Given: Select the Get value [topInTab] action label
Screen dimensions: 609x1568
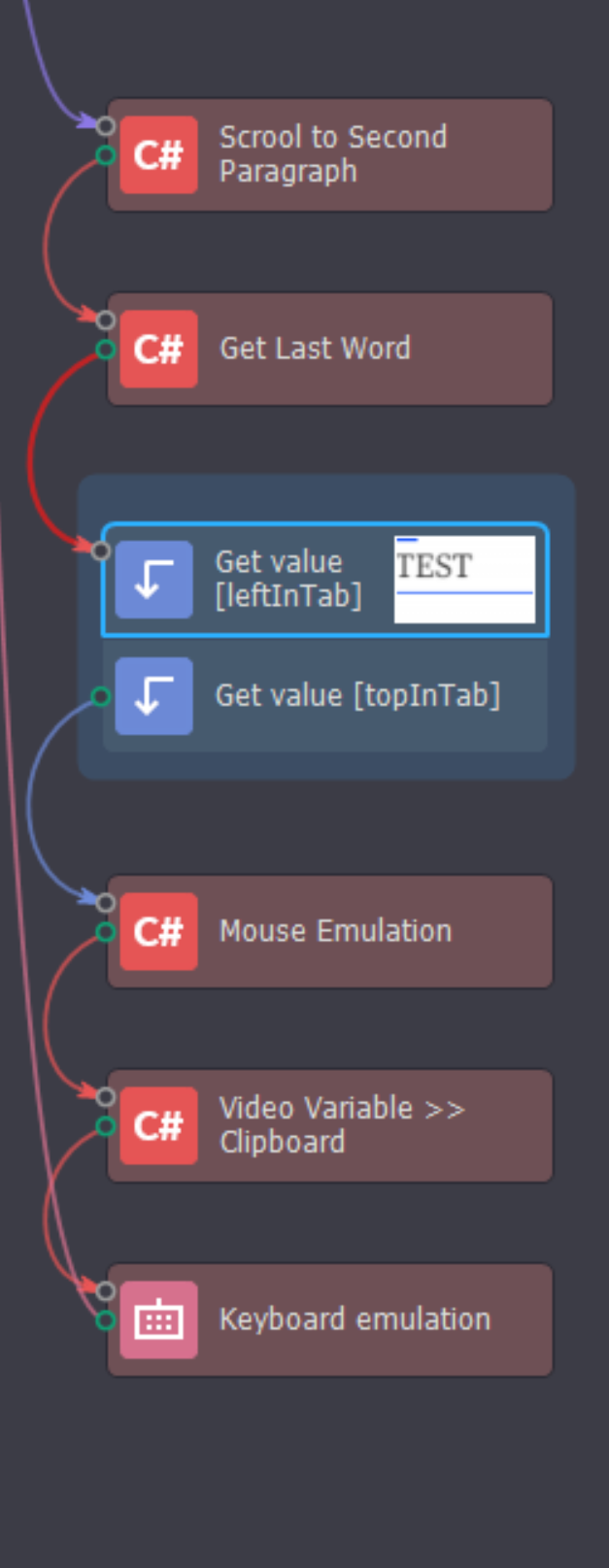Looking at the screenshot, I should [x=357, y=696].
